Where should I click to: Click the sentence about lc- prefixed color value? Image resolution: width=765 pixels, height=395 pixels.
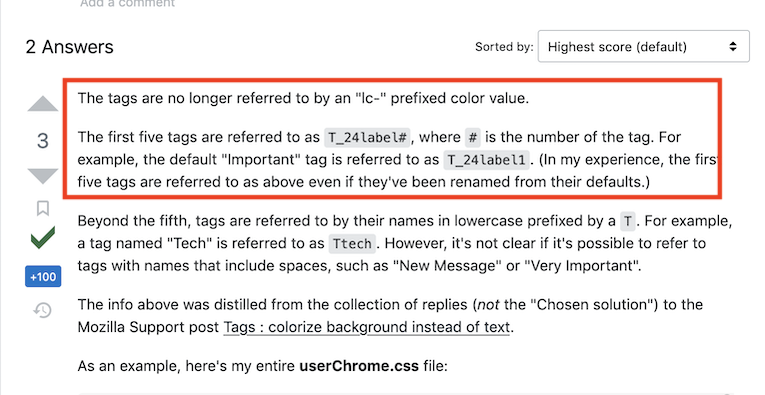303,98
